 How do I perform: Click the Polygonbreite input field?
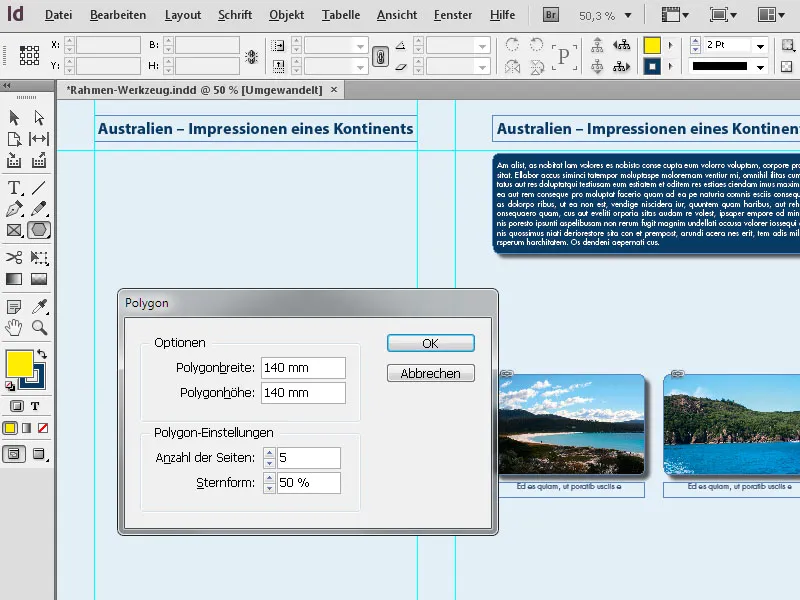(x=303, y=368)
